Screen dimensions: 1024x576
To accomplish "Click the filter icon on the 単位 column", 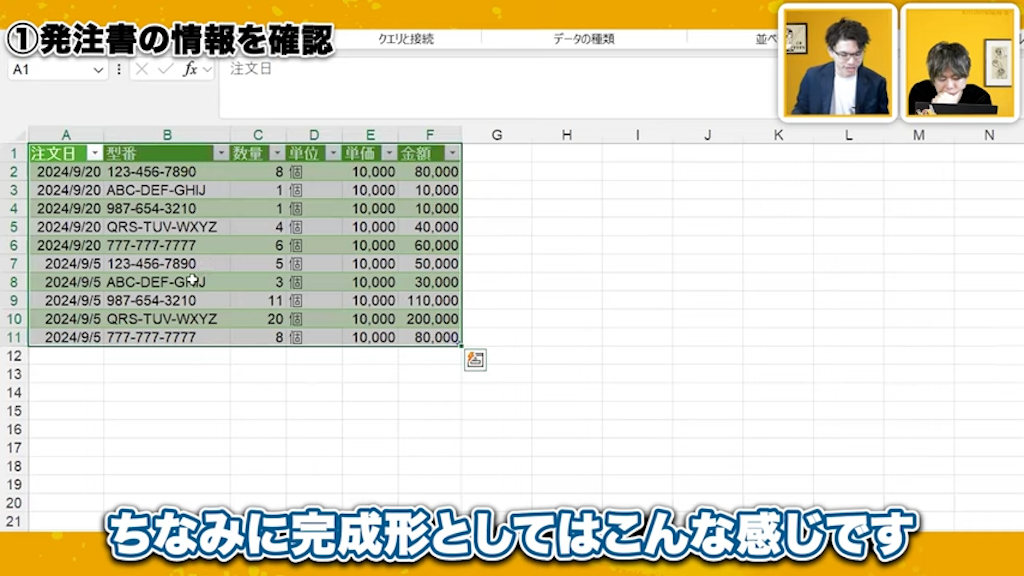I will pyautogui.click(x=334, y=152).
